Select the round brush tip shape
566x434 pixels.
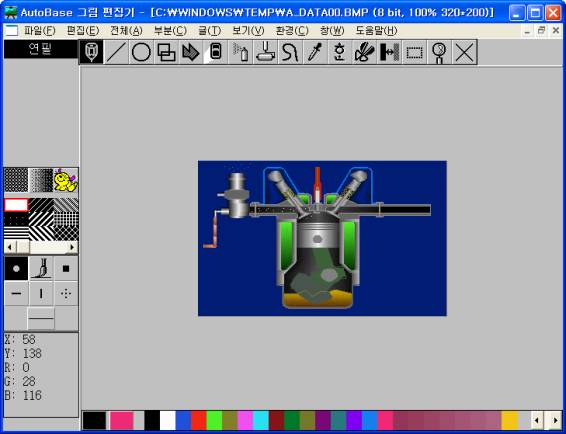click(x=16, y=269)
